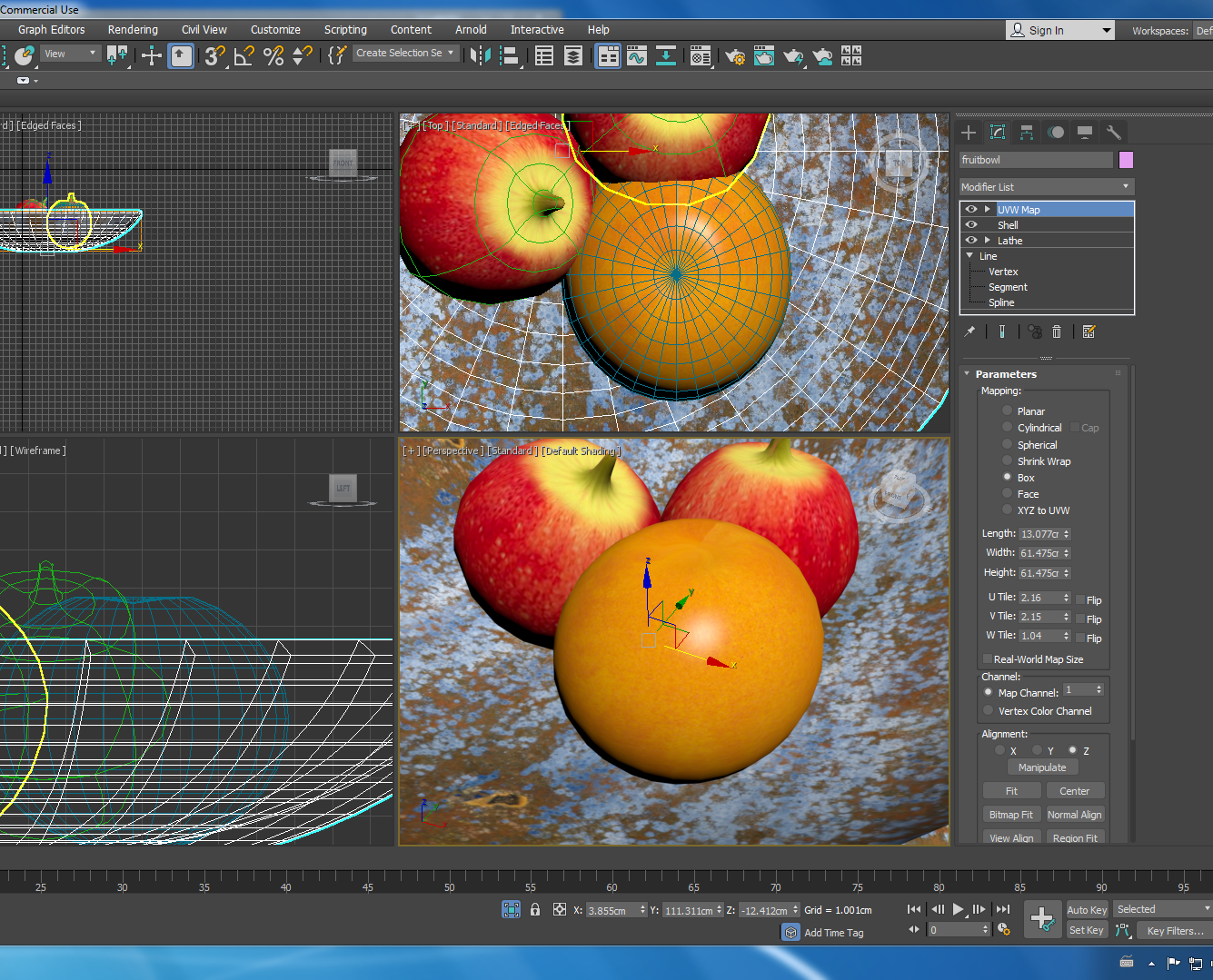Click the Pin Stack icon
Image resolution: width=1213 pixels, height=980 pixels.
click(970, 332)
